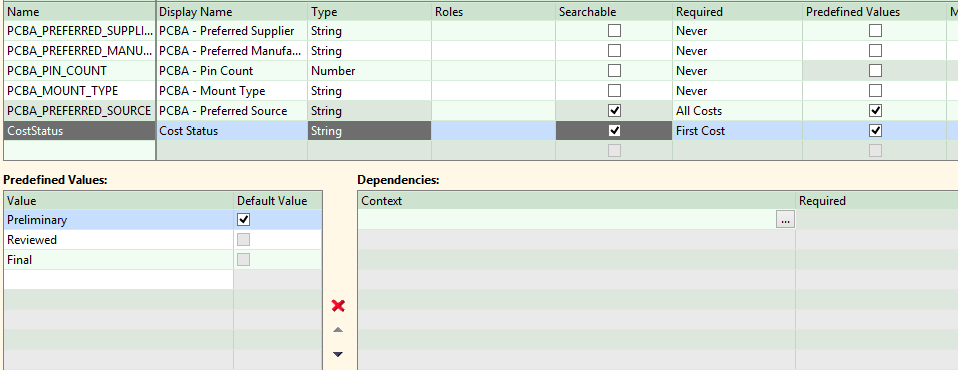Click PCBA - Preferred Source display name
Screen dimensions: 958x370
click(x=232, y=111)
